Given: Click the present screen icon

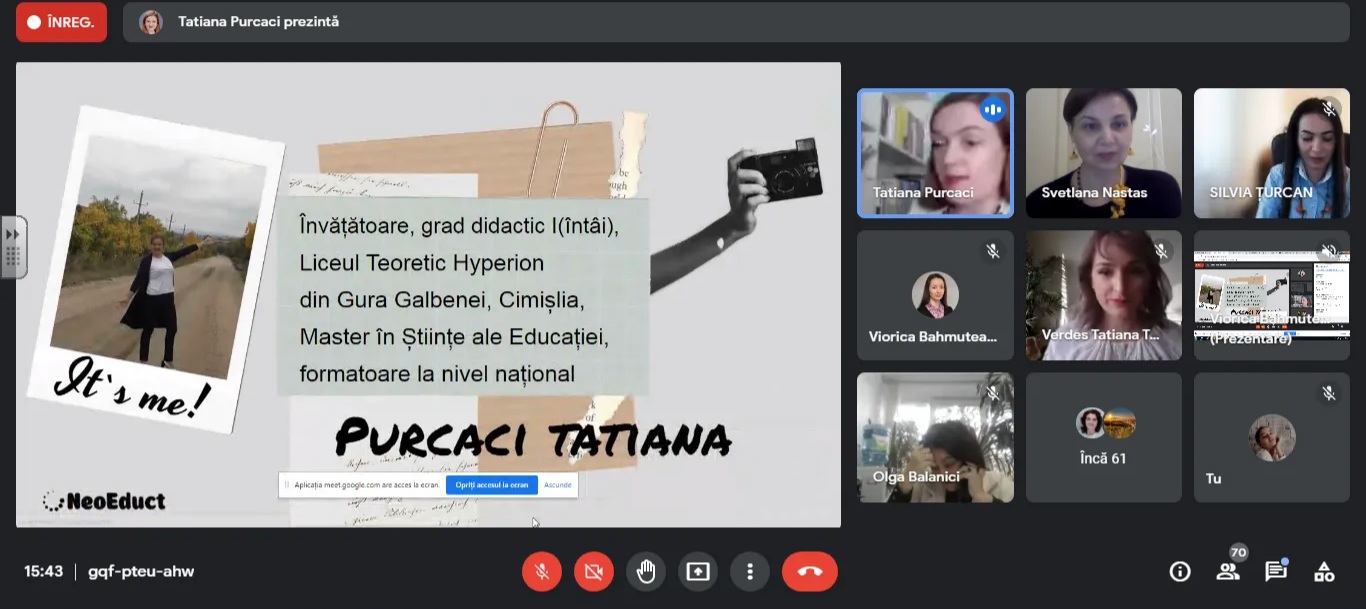Looking at the screenshot, I should click(x=698, y=572).
